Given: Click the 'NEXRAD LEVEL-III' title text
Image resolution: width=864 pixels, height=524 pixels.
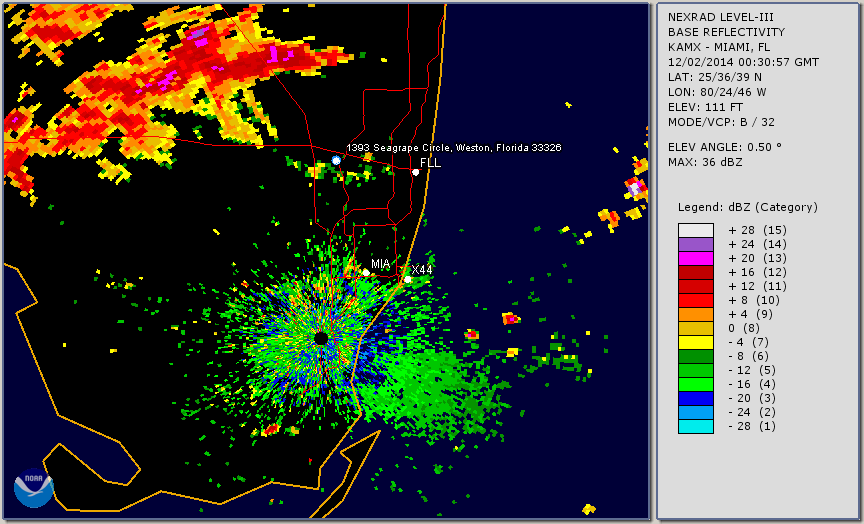Looking at the screenshot, I should coord(721,17).
